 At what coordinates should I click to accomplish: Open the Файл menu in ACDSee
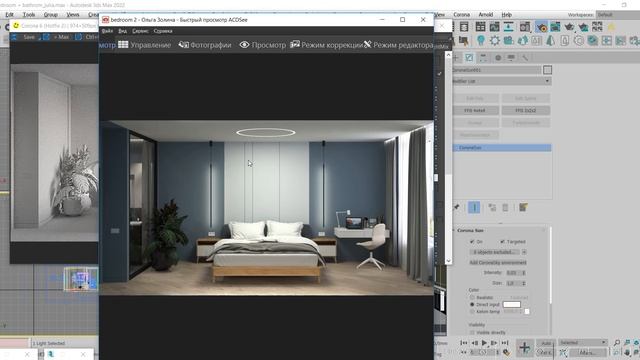(x=107, y=31)
